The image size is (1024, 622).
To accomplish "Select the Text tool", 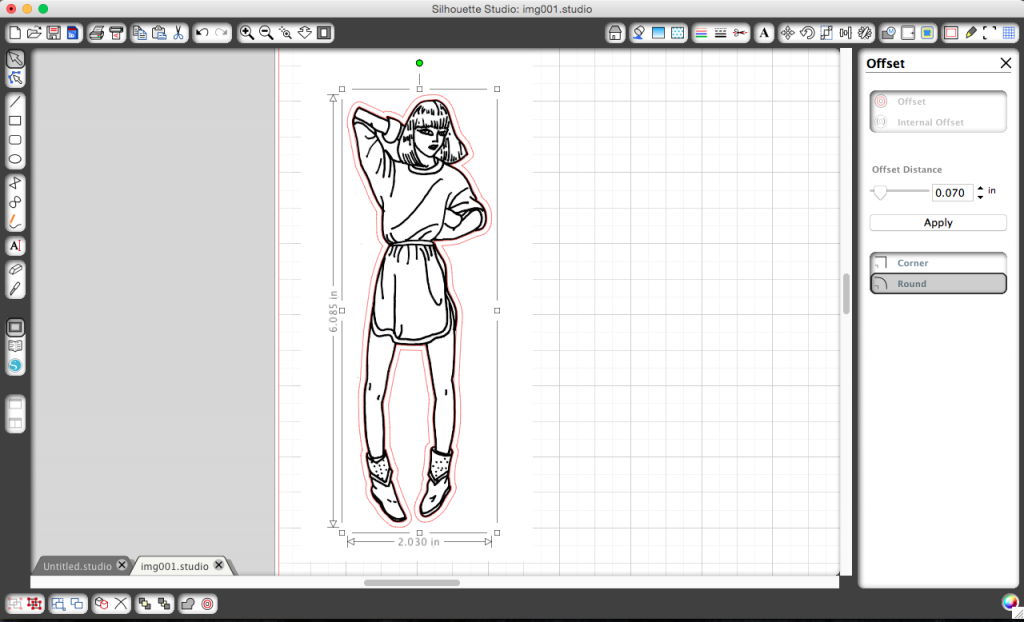I will 15,246.
